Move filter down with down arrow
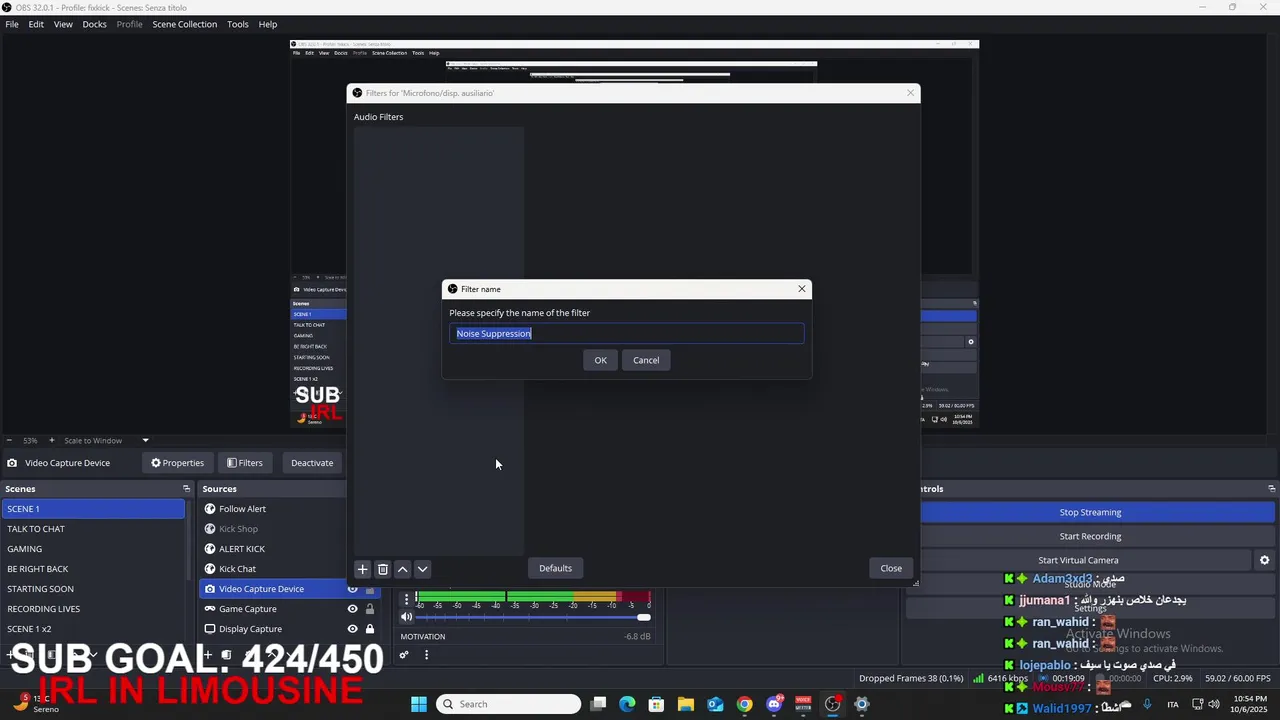Screen dimensions: 1280x720 point(423,569)
